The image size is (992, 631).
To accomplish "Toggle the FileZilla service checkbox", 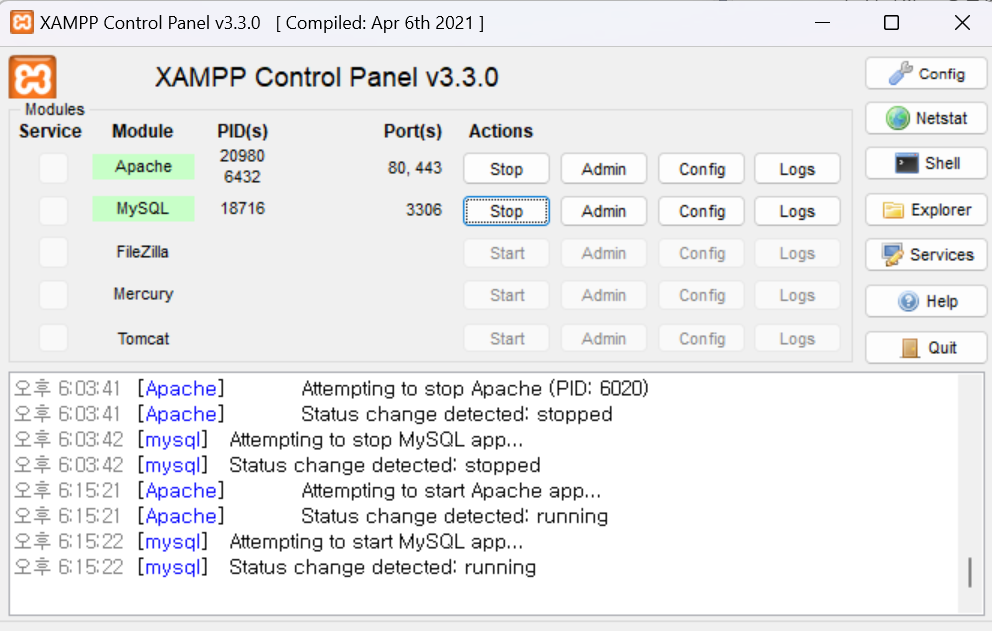I will point(53,253).
